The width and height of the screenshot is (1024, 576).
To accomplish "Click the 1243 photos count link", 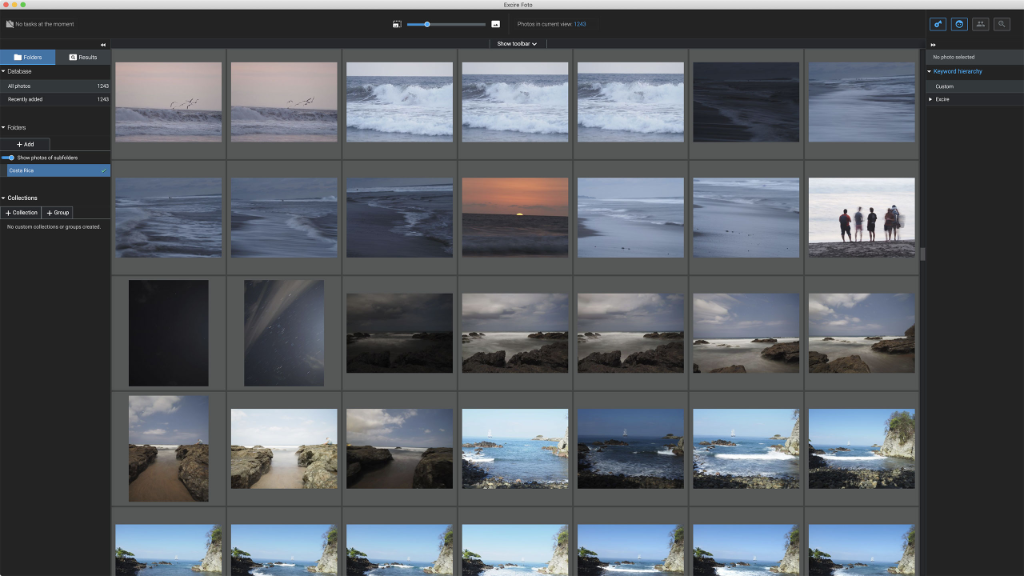I will point(580,24).
